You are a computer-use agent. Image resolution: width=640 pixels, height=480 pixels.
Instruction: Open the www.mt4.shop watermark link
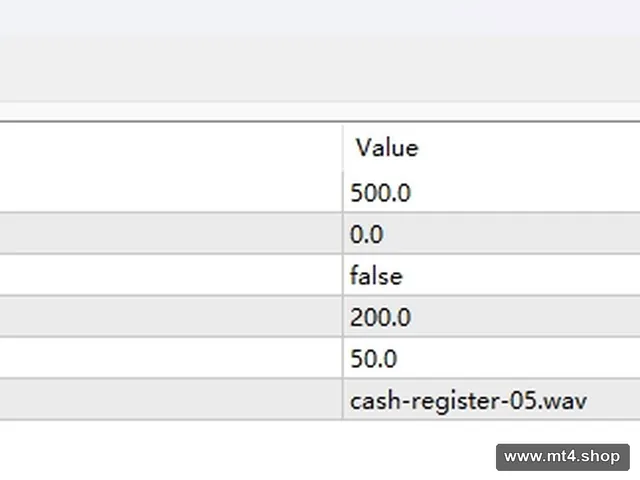pos(562,457)
